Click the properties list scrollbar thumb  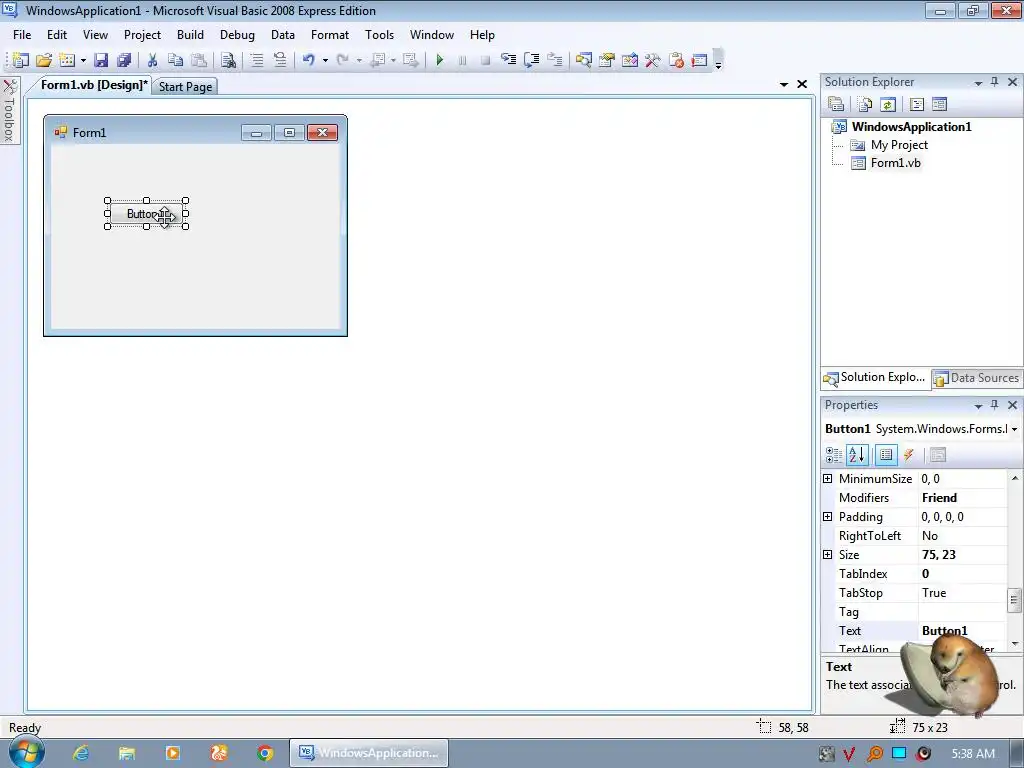point(1014,600)
